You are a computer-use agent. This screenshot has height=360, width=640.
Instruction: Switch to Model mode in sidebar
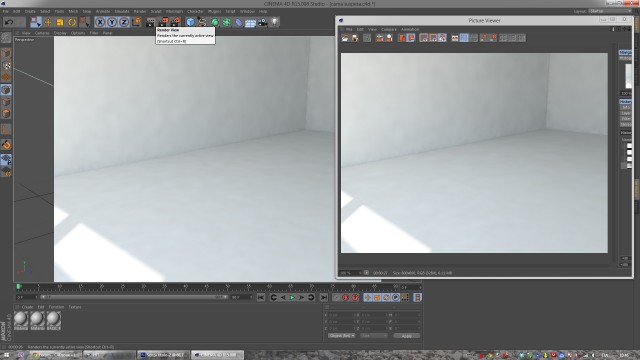(x=6, y=54)
